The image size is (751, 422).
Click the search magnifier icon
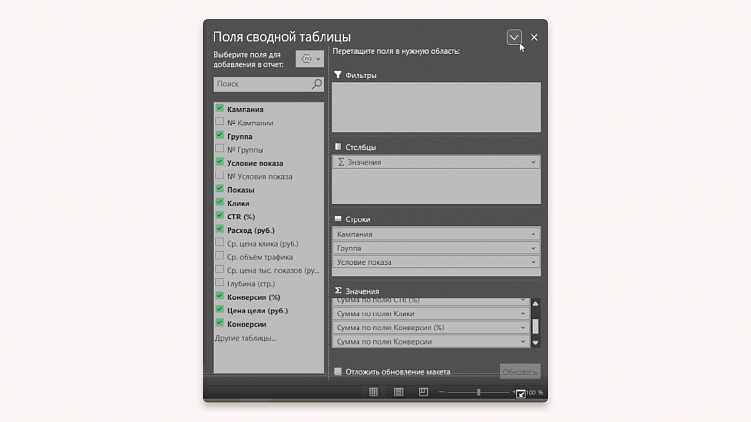pos(317,84)
